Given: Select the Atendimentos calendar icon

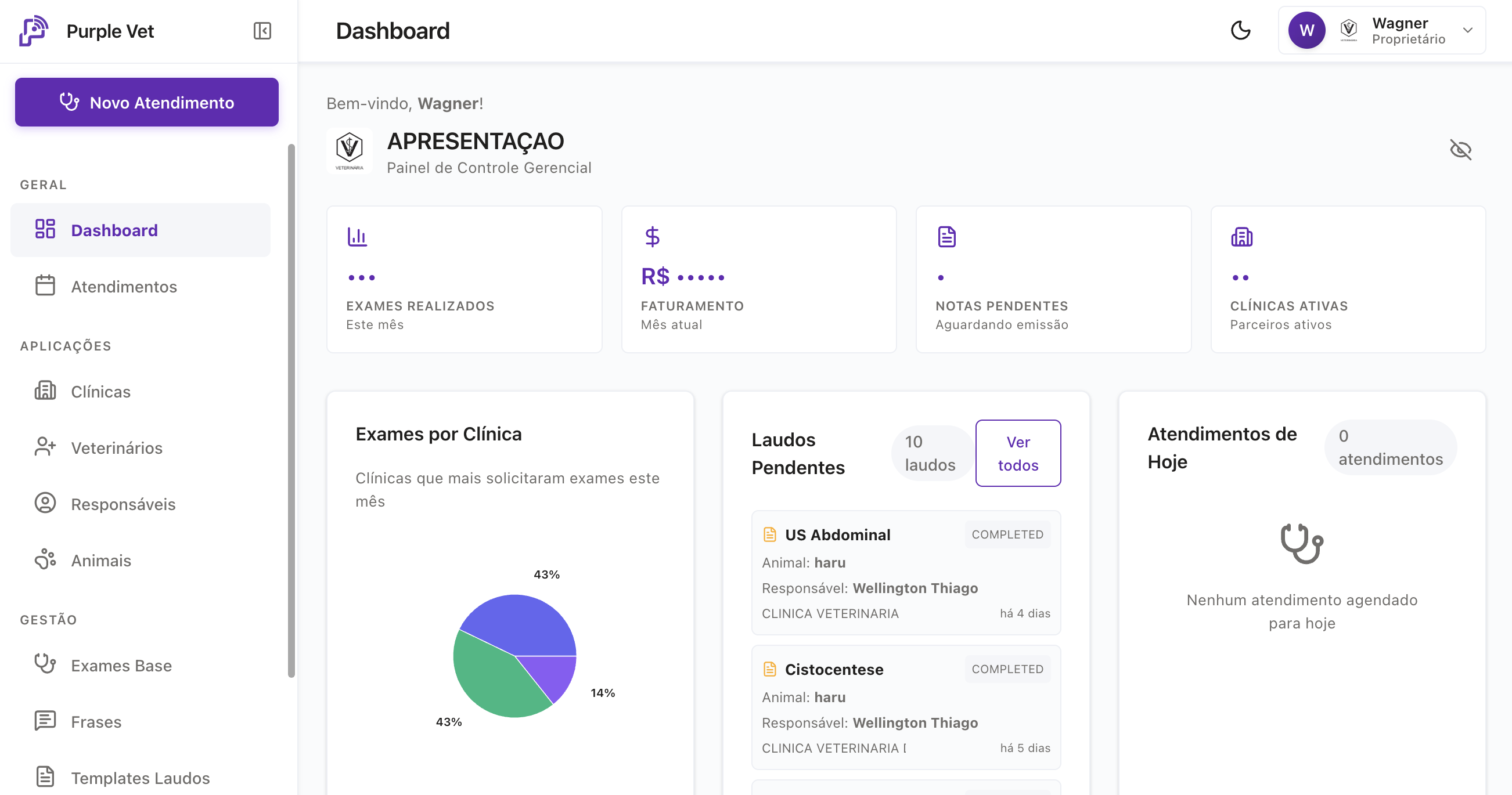Looking at the screenshot, I should pos(45,286).
